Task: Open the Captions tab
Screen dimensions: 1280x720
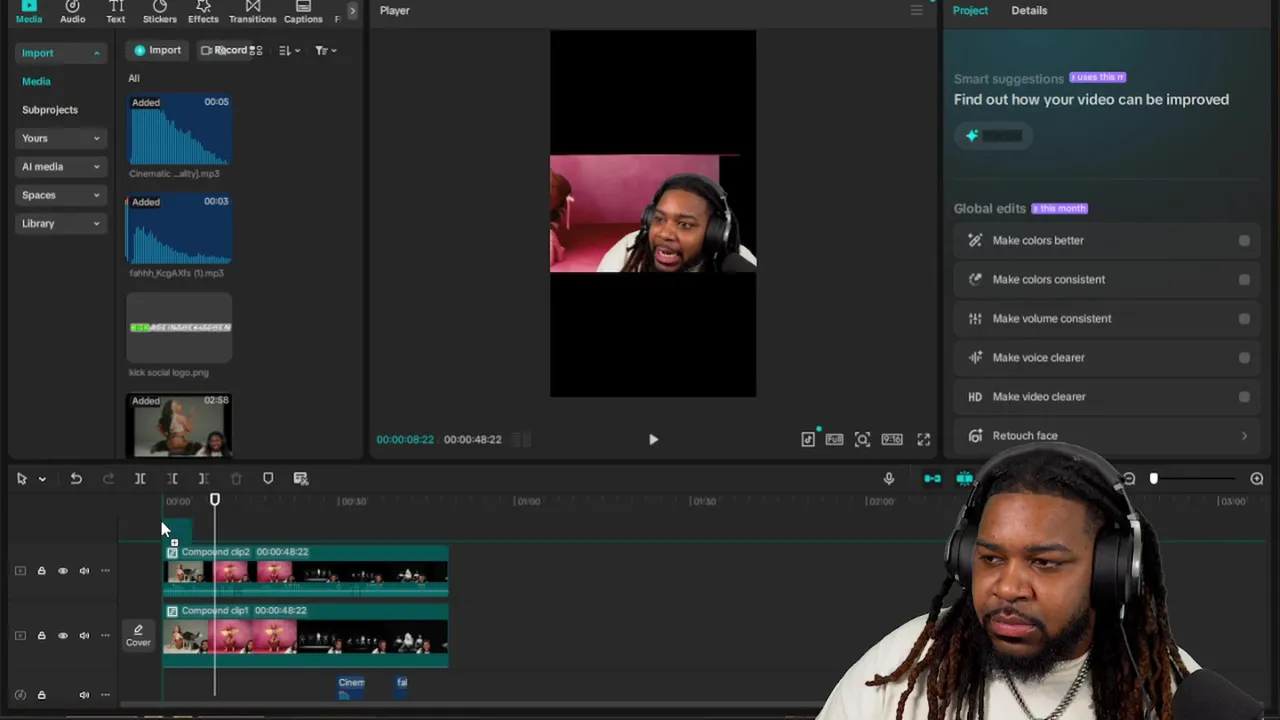Action: [x=303, y=12]
